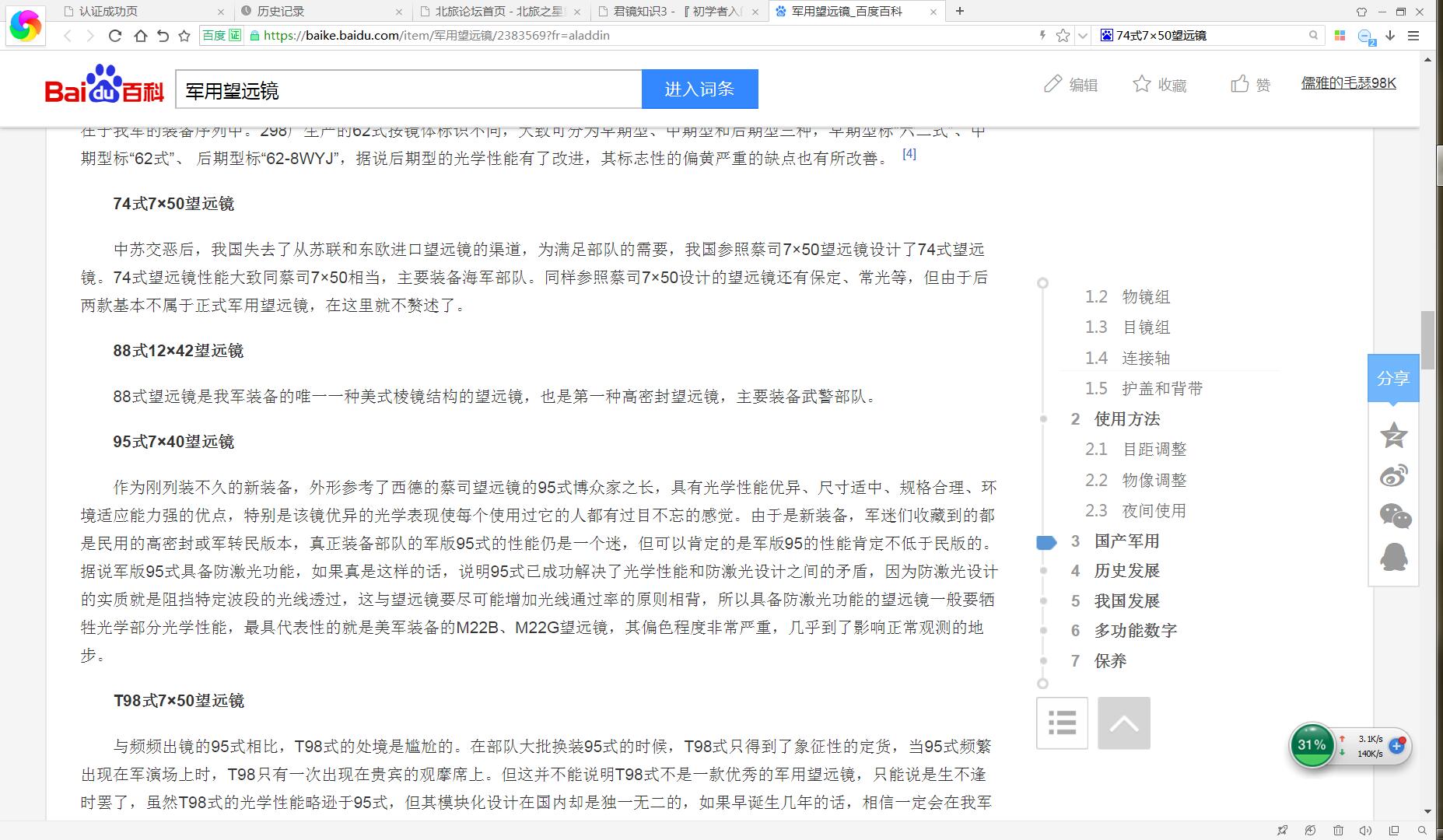Click the 编辑 pencil button

coord(1070,84)
